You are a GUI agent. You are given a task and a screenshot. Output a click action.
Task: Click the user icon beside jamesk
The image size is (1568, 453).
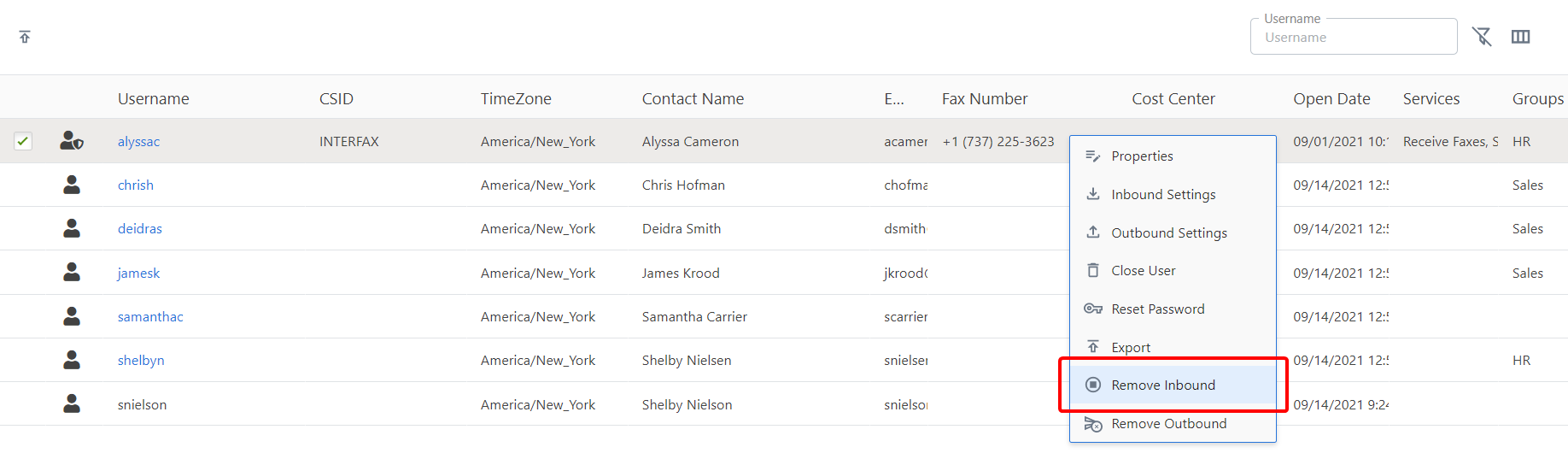click(72, 273)
